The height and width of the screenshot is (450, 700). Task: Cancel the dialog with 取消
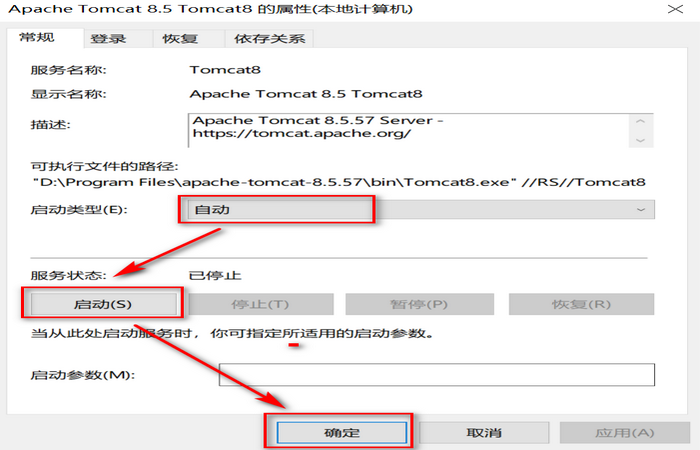pyautogui.click(x=484, y=433)
